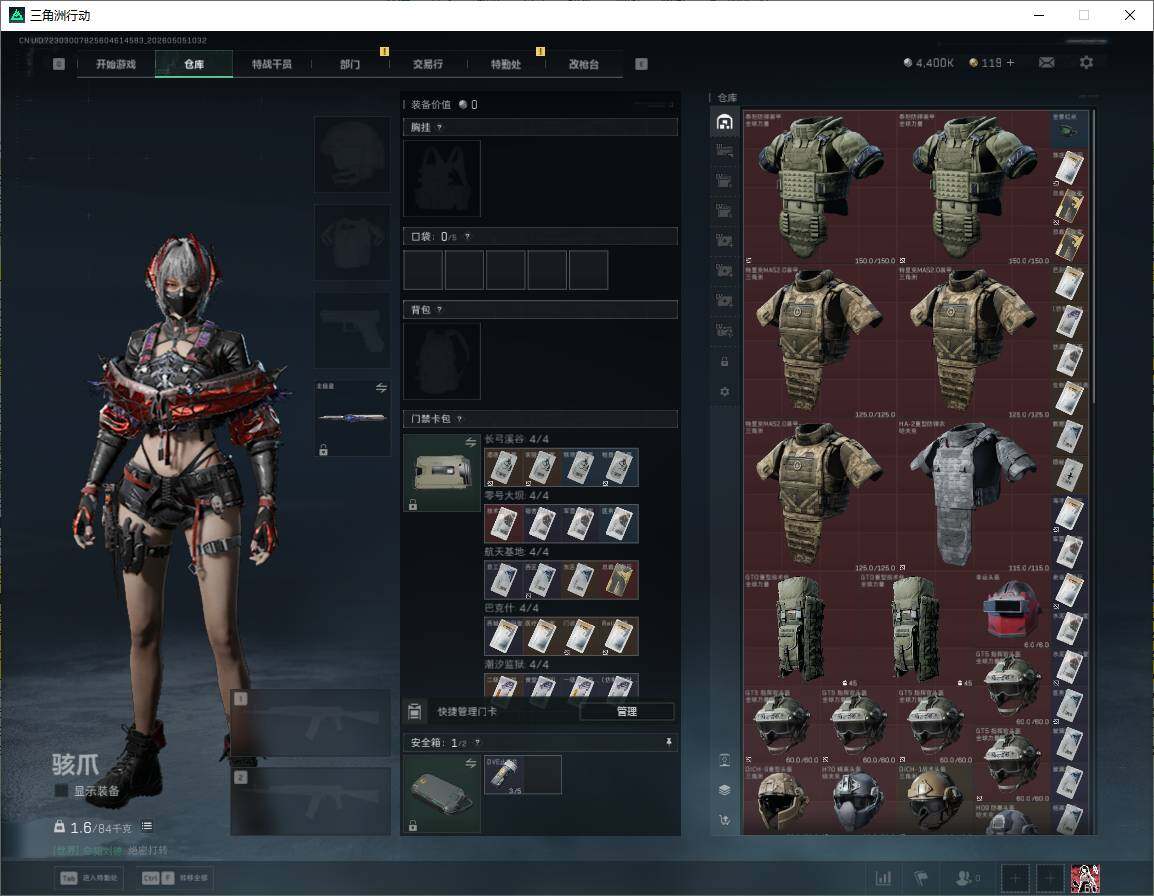Click the plus next to 119 currency
The height and width of the screenshot is (896, 1154).
(1010, 63)
